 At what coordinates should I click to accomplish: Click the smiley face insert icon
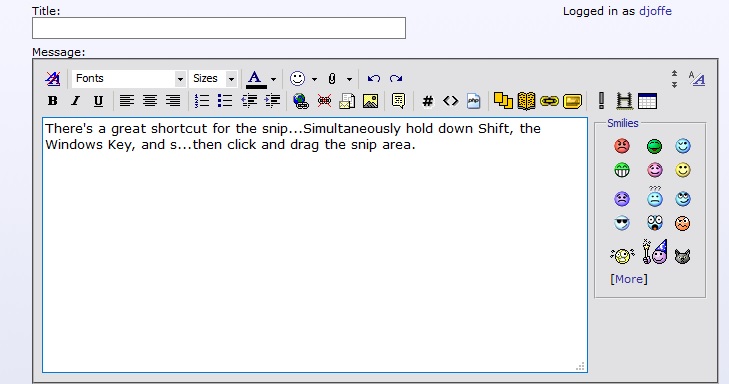click(x=298, y=79)
